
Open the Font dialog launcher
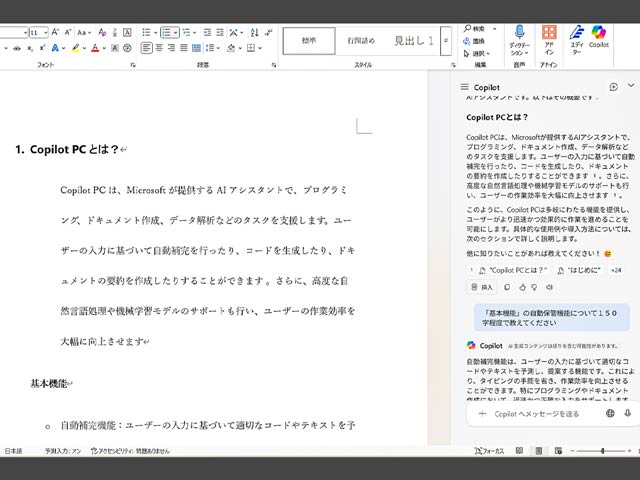133,65
